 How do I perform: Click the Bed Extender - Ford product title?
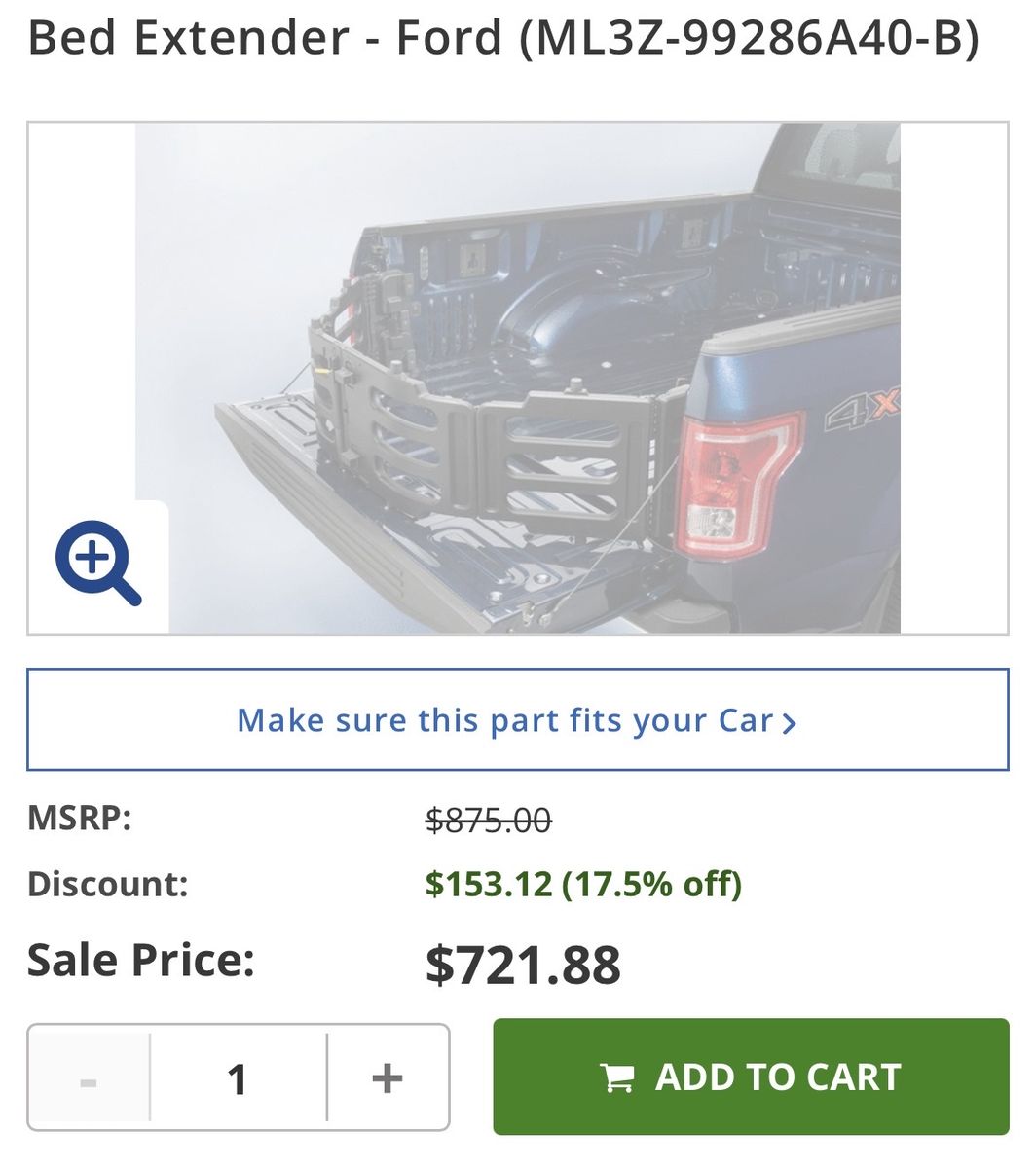pos(264,38)
